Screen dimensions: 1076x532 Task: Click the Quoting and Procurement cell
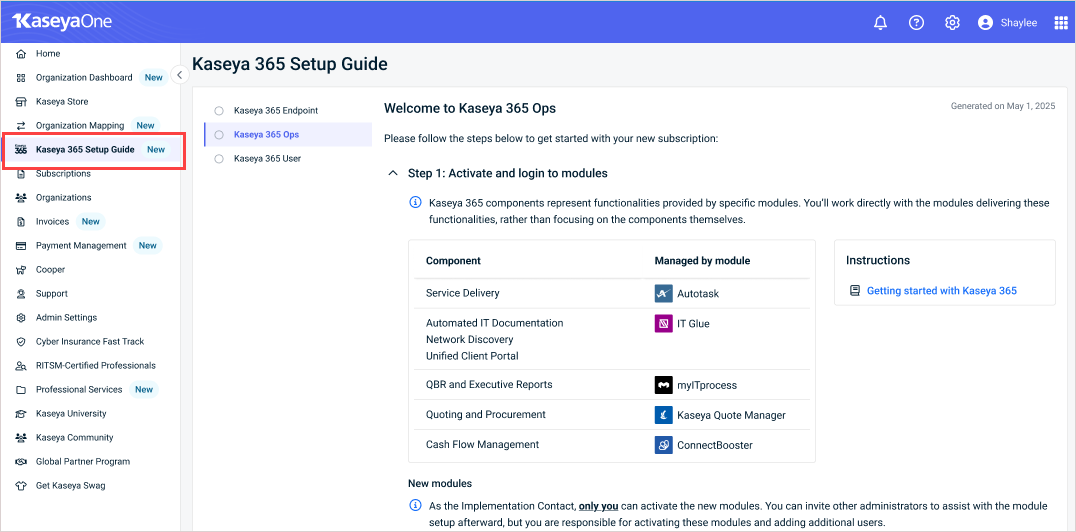[x=486, y=415]
